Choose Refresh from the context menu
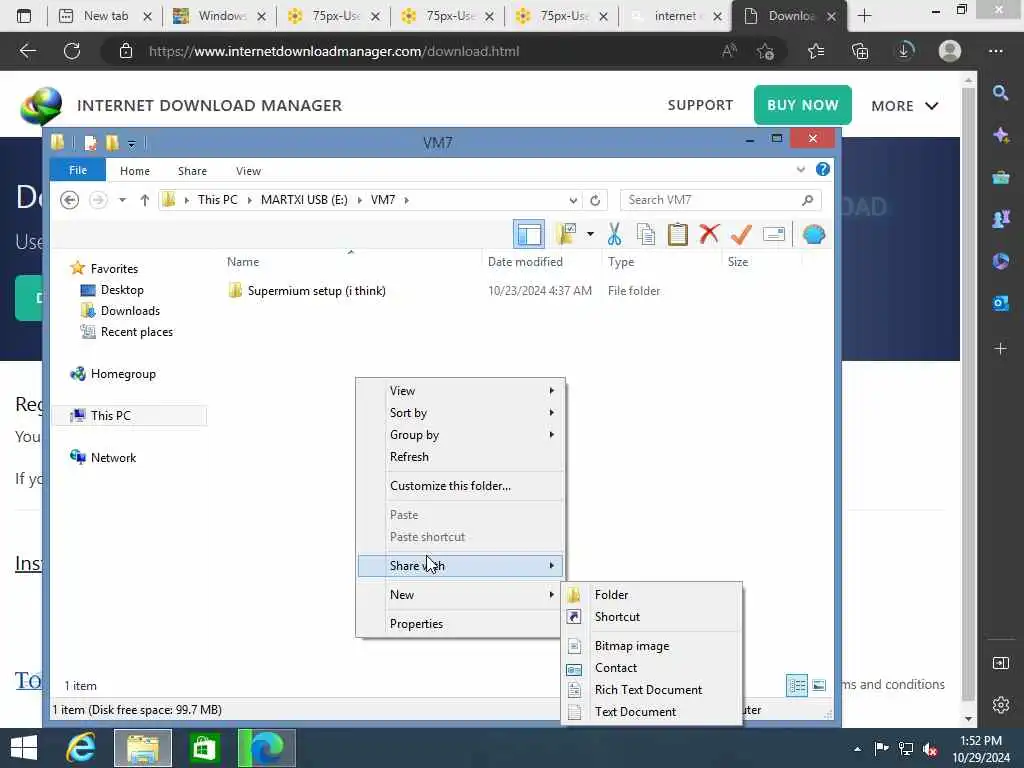 click(460, 456)
